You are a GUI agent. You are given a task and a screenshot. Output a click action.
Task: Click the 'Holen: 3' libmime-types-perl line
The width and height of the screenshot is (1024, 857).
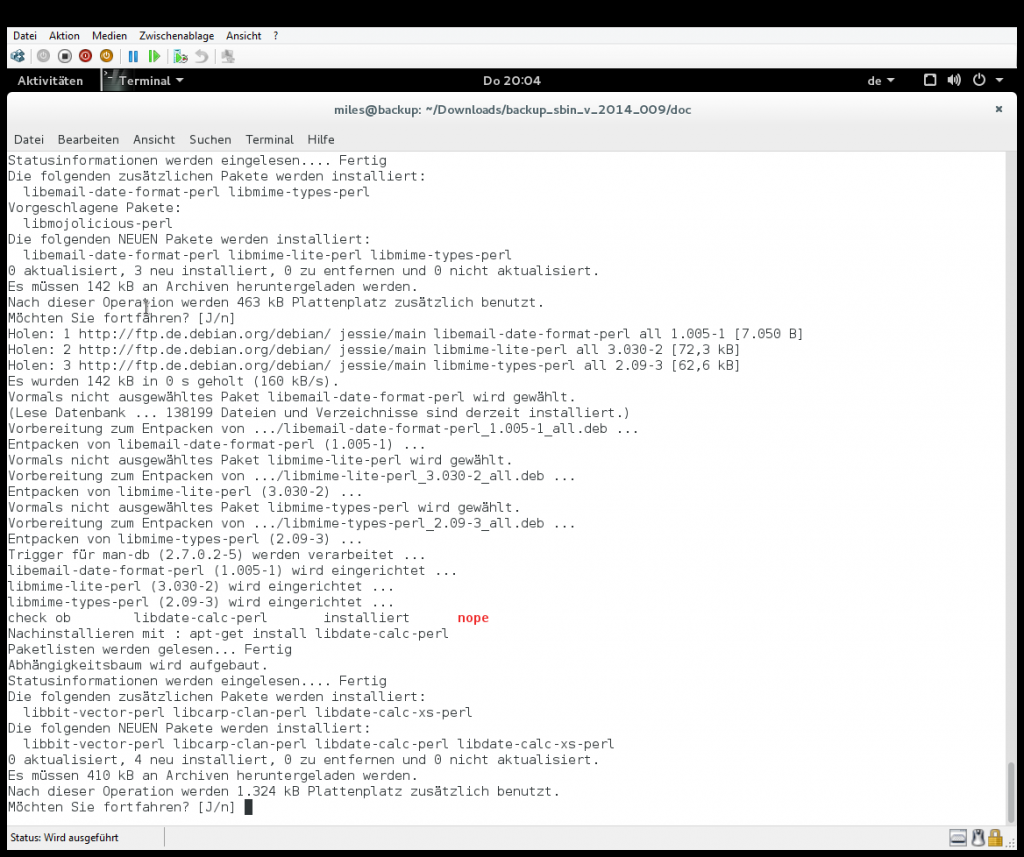pyautogui.click(x=374, y=365)
